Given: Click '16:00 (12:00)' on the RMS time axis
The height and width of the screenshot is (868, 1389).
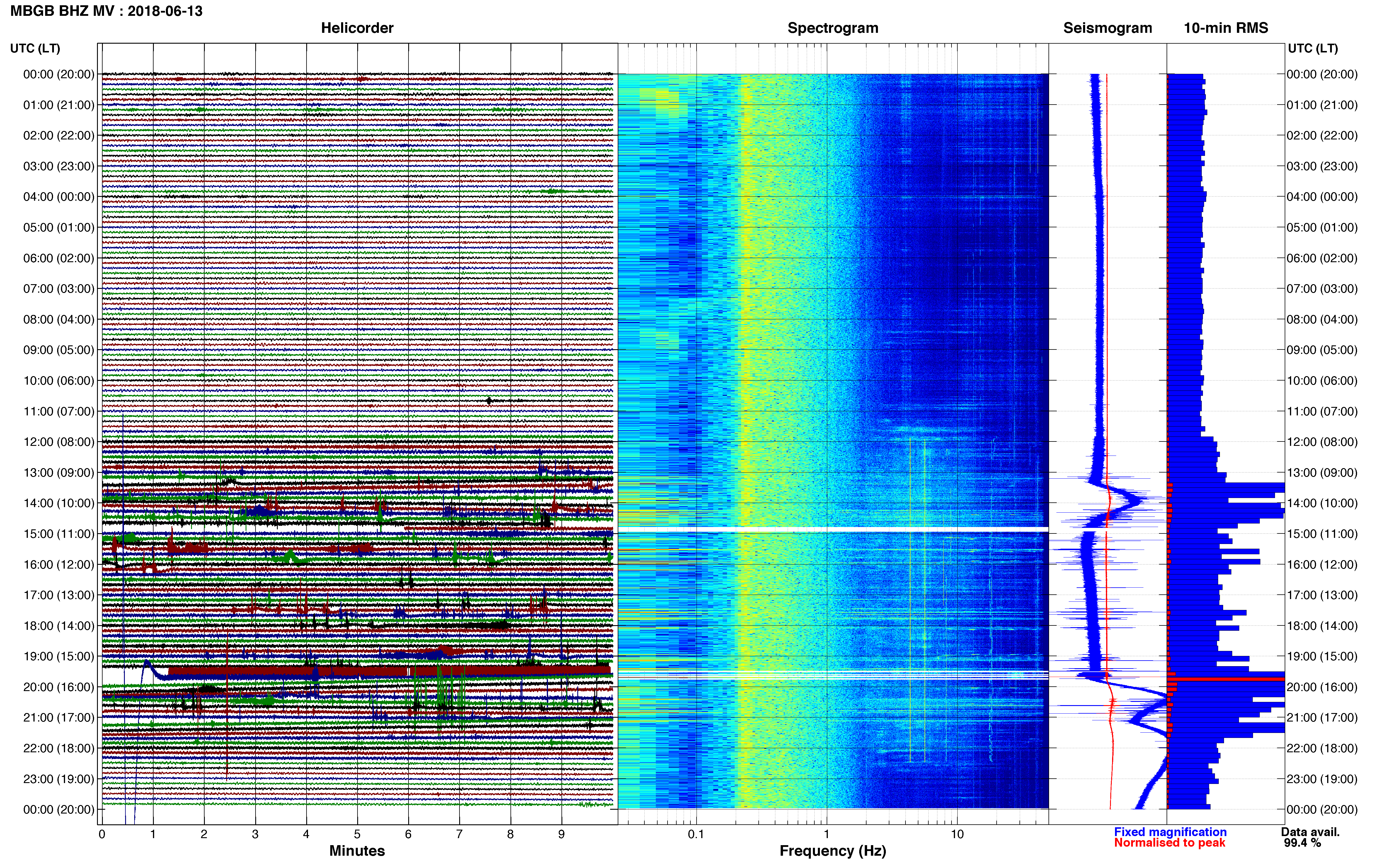Looking at the screenshot, I should (1322, 564).
